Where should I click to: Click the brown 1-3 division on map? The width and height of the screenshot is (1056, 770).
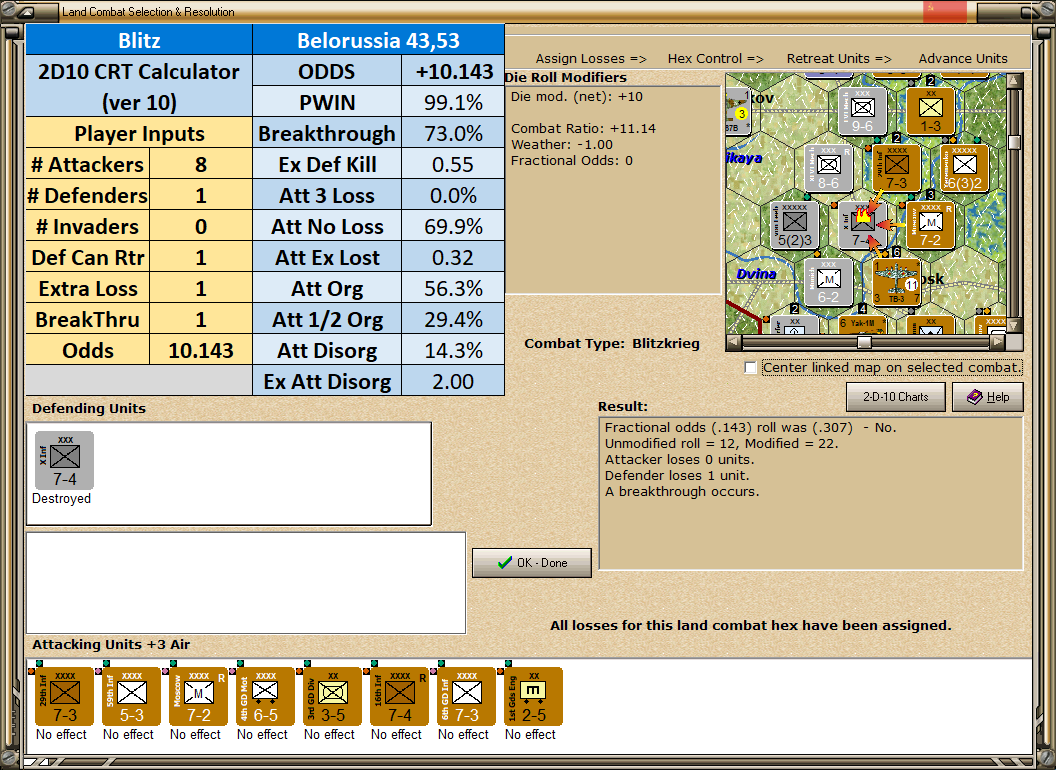pos(930,110)
